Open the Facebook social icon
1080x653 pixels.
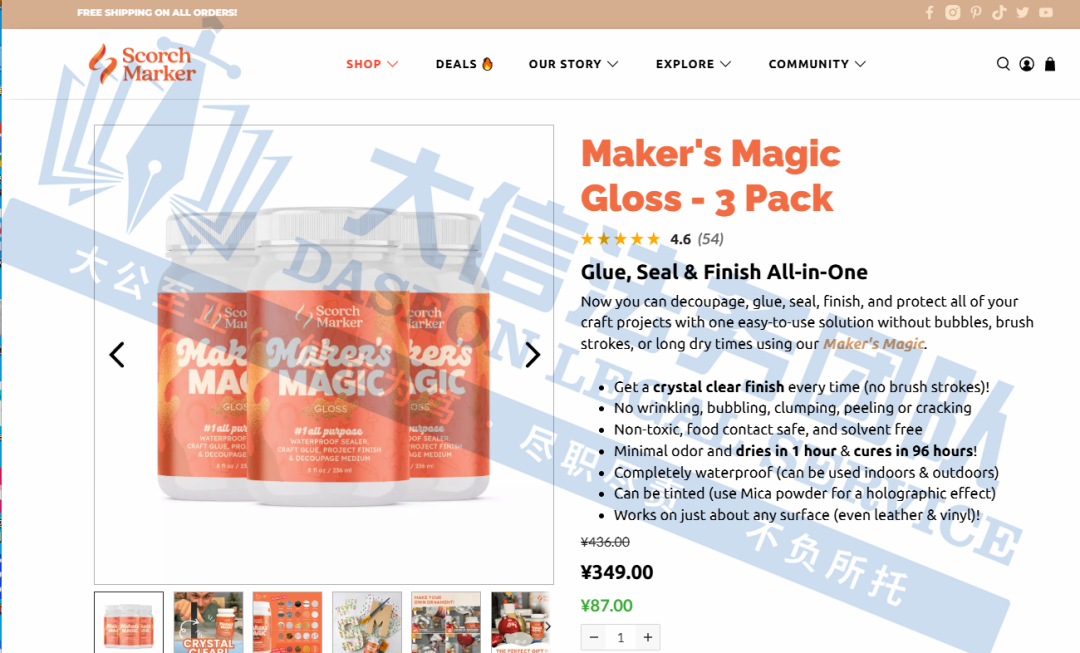929,12
